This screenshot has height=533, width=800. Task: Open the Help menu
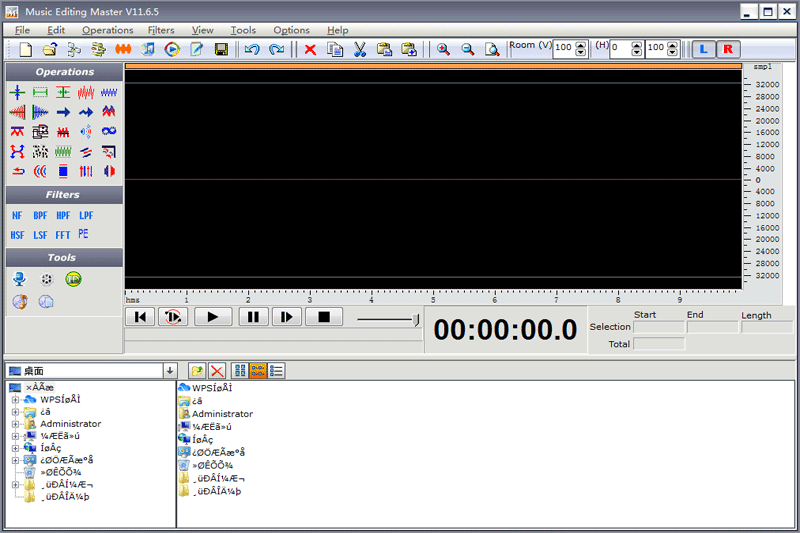338,30
